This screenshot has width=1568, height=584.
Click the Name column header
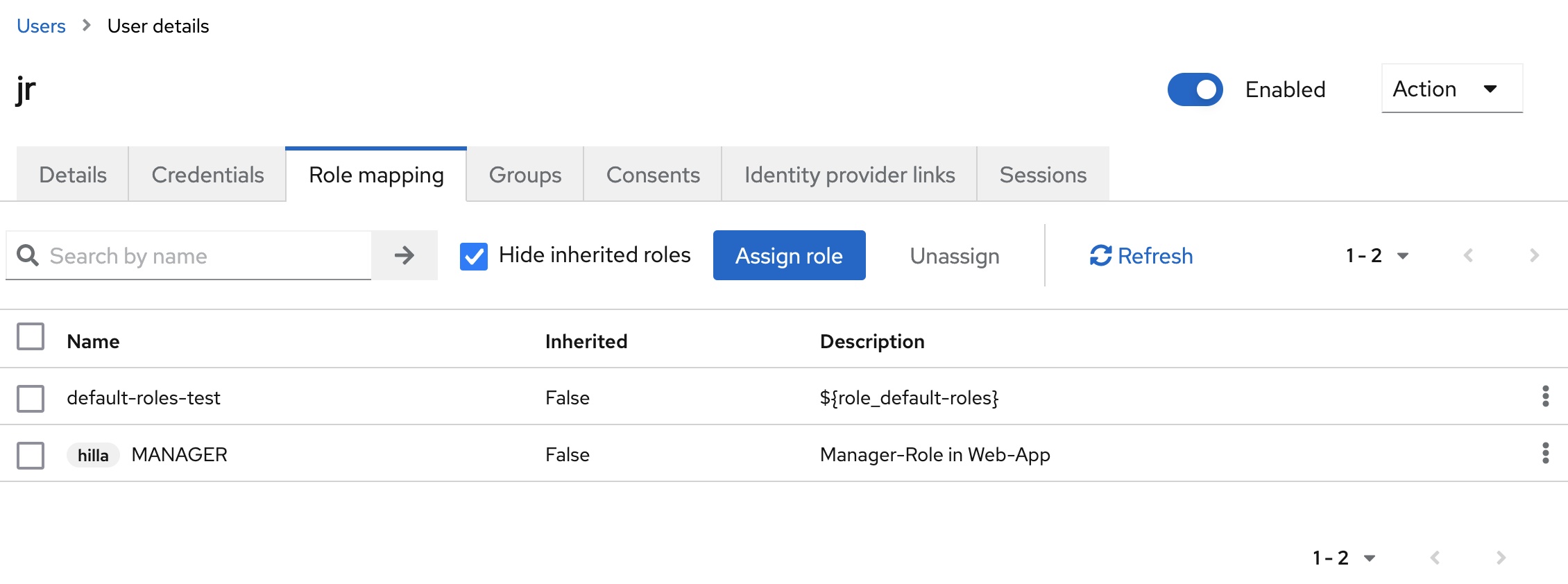point(93,341)
